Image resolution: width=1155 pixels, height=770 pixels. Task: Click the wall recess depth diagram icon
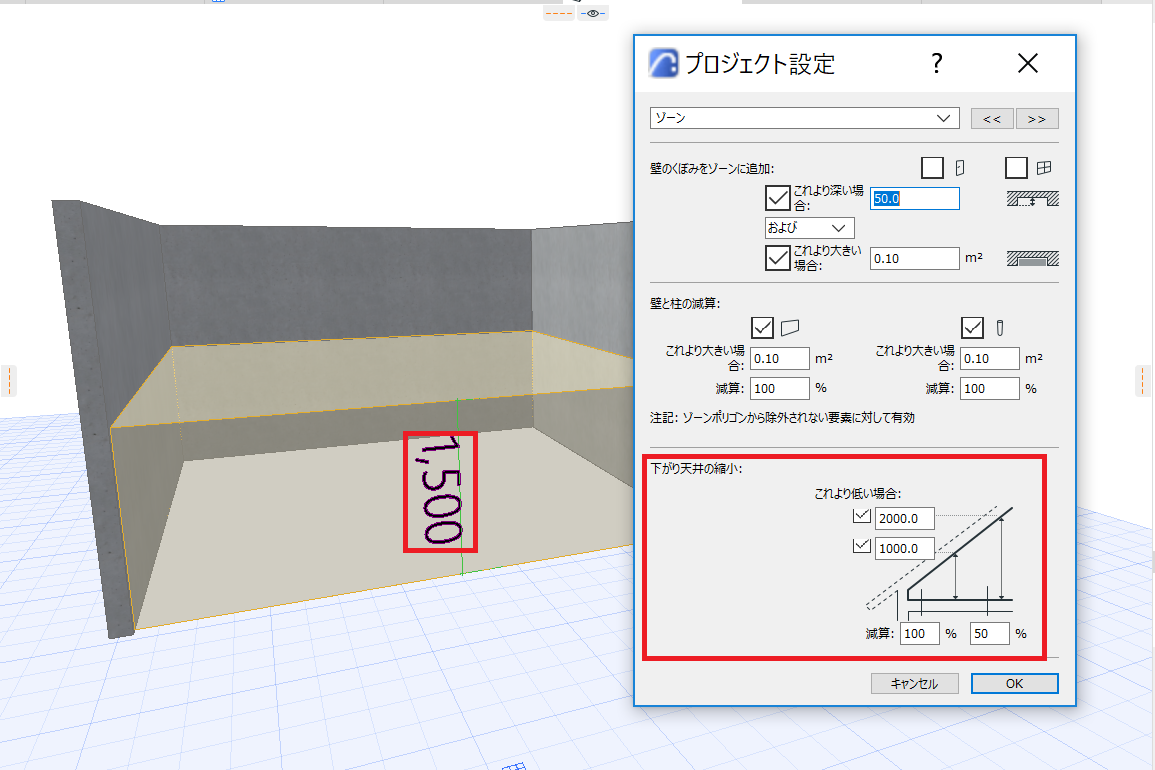pyautogui.click(x=1033, y=199)
